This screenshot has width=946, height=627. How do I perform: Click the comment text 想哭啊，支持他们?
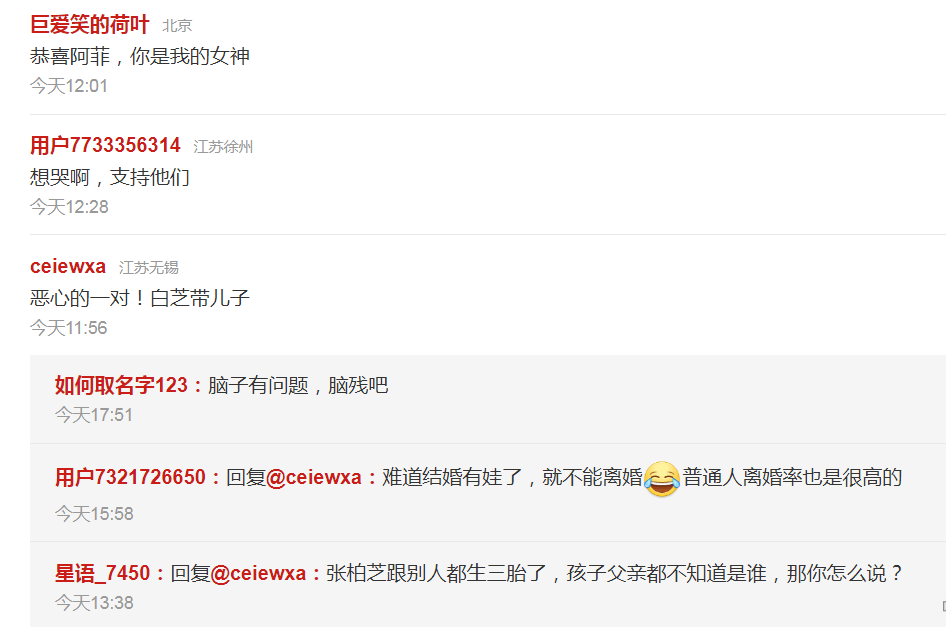[110, 177]
